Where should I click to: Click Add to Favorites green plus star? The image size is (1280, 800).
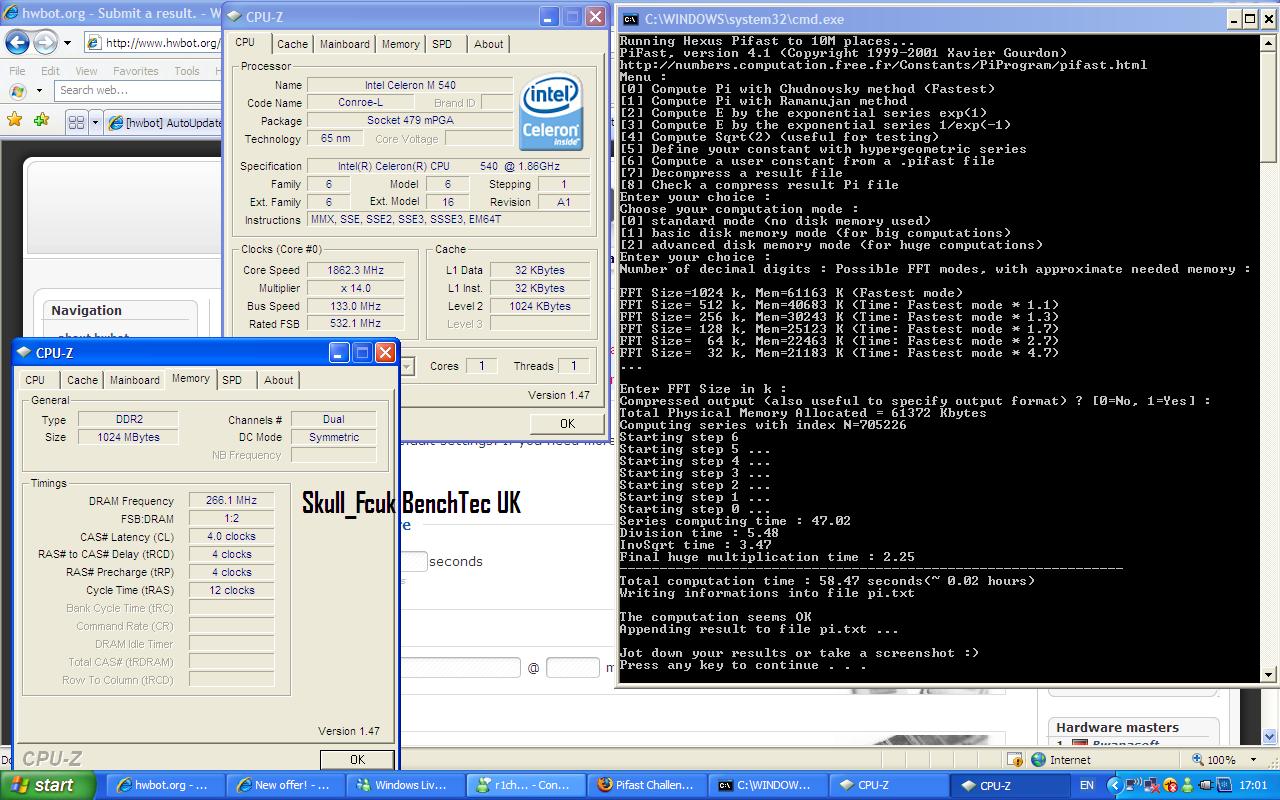[x=41, y=121]
